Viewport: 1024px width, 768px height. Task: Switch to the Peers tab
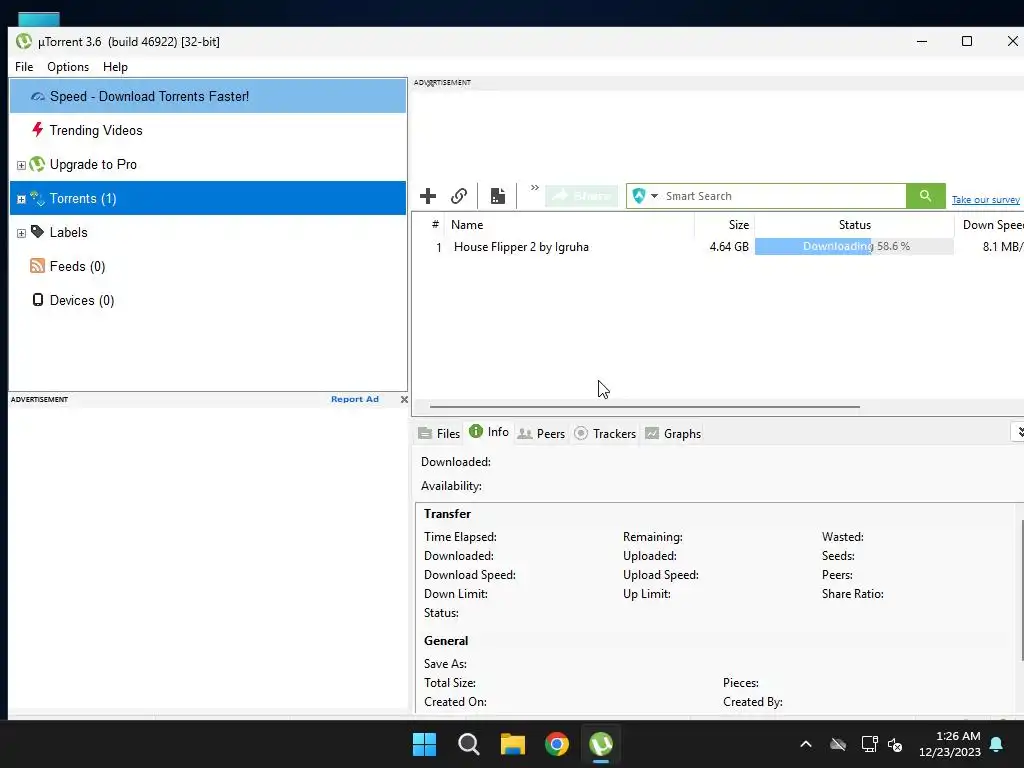coord(541,434)
